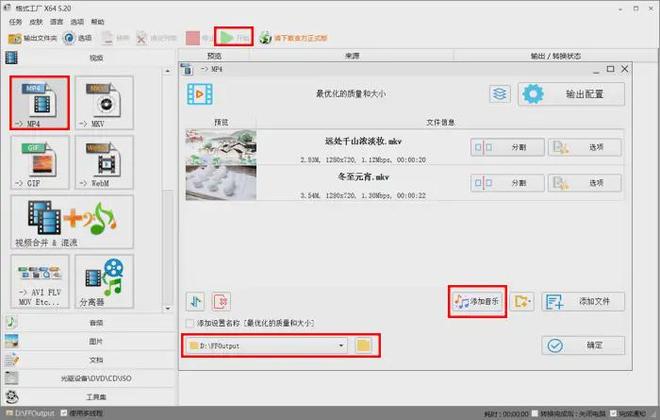The image size is (660, 420).
Task: Click the Start button with the green arrow
Action: (x=234, y=37)
